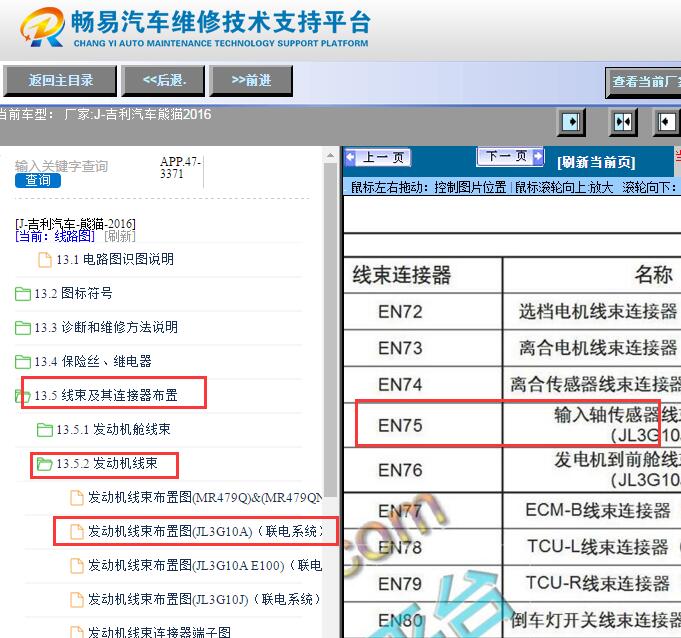Go to next page with 下一页
Screen dimensions: 681x638
510,156
